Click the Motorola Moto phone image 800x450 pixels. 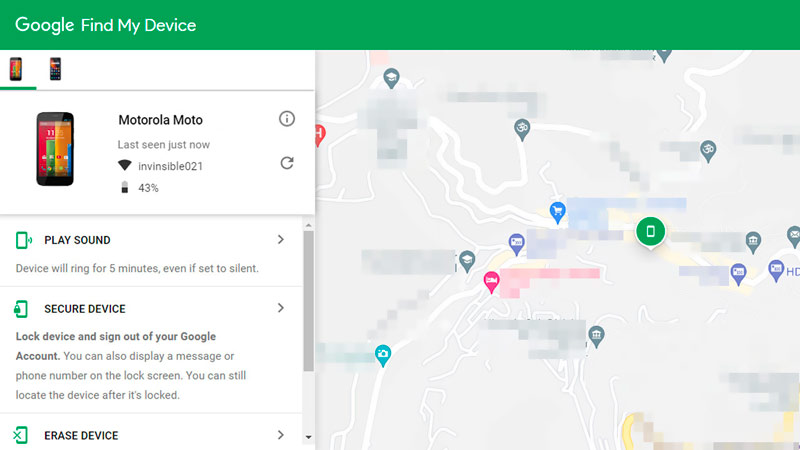pyautogui.click(x=55, y=148)
